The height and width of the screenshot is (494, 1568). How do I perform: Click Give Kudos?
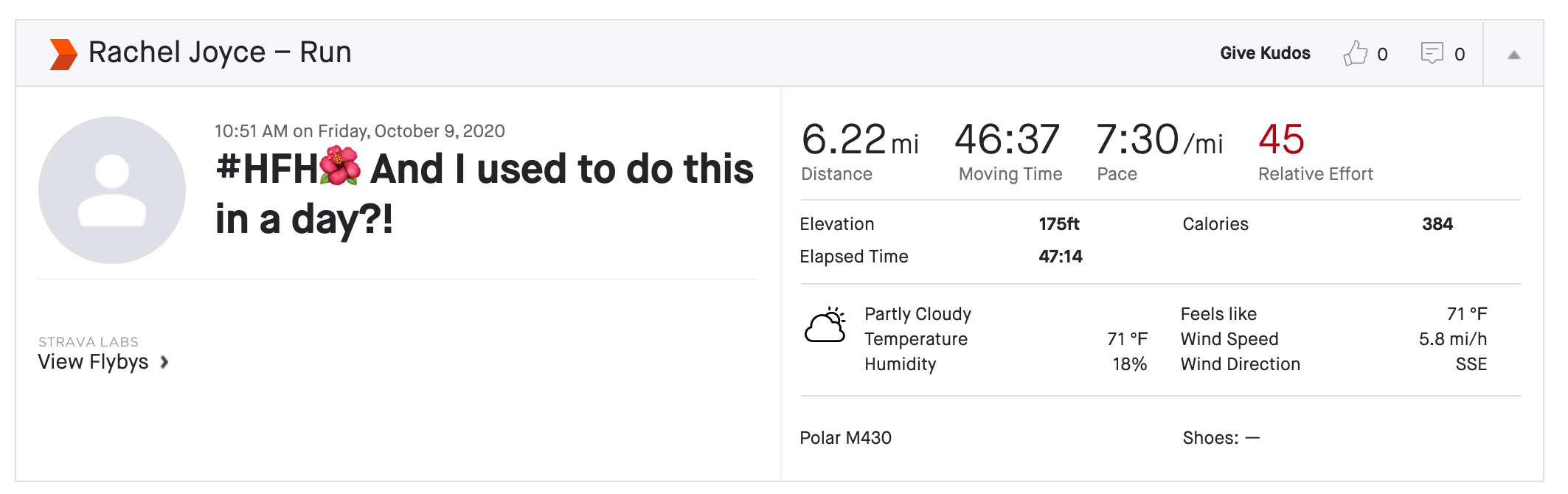click(1265, 53)
